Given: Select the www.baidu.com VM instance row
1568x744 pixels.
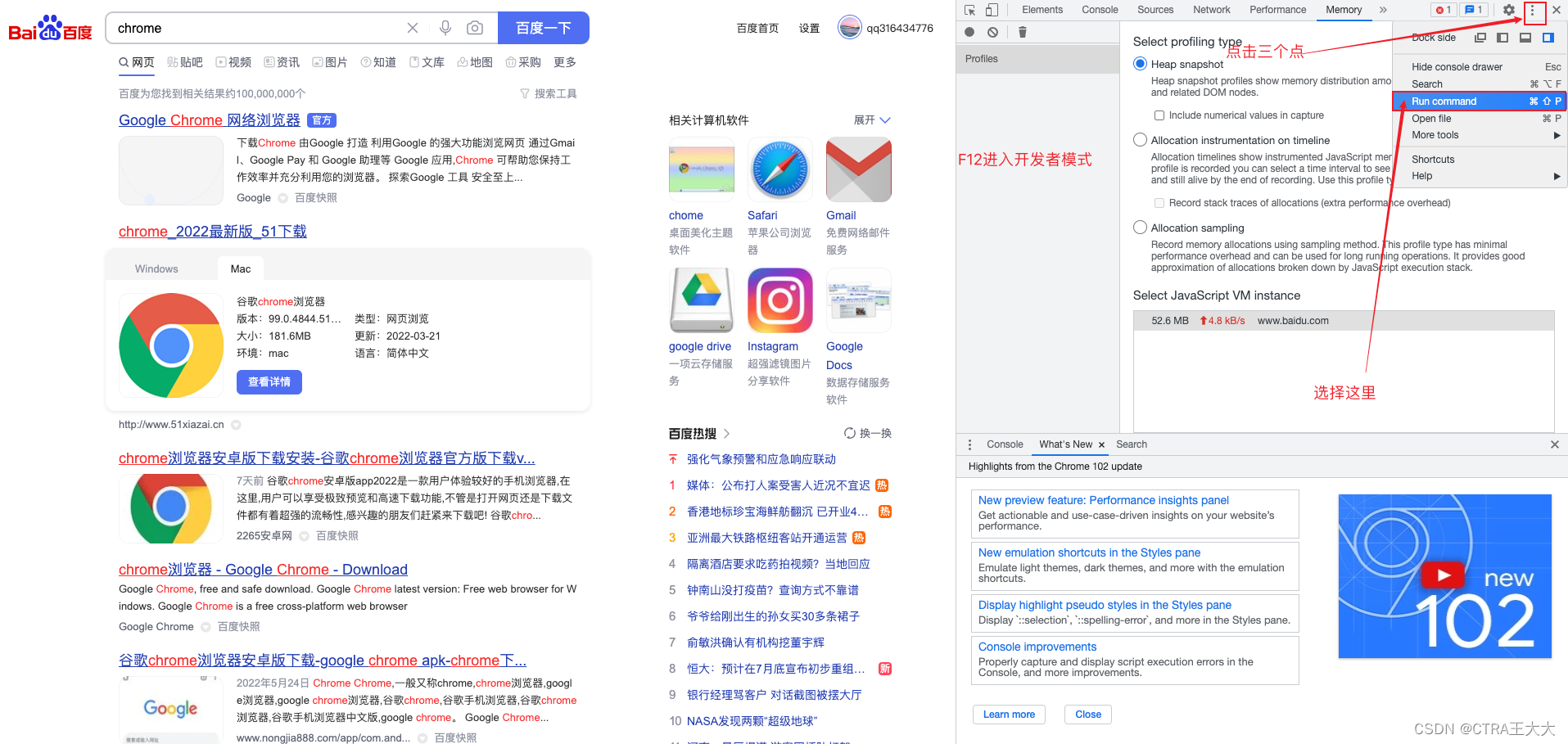Looking at the screenshot, I should (x=1343, y=321).
